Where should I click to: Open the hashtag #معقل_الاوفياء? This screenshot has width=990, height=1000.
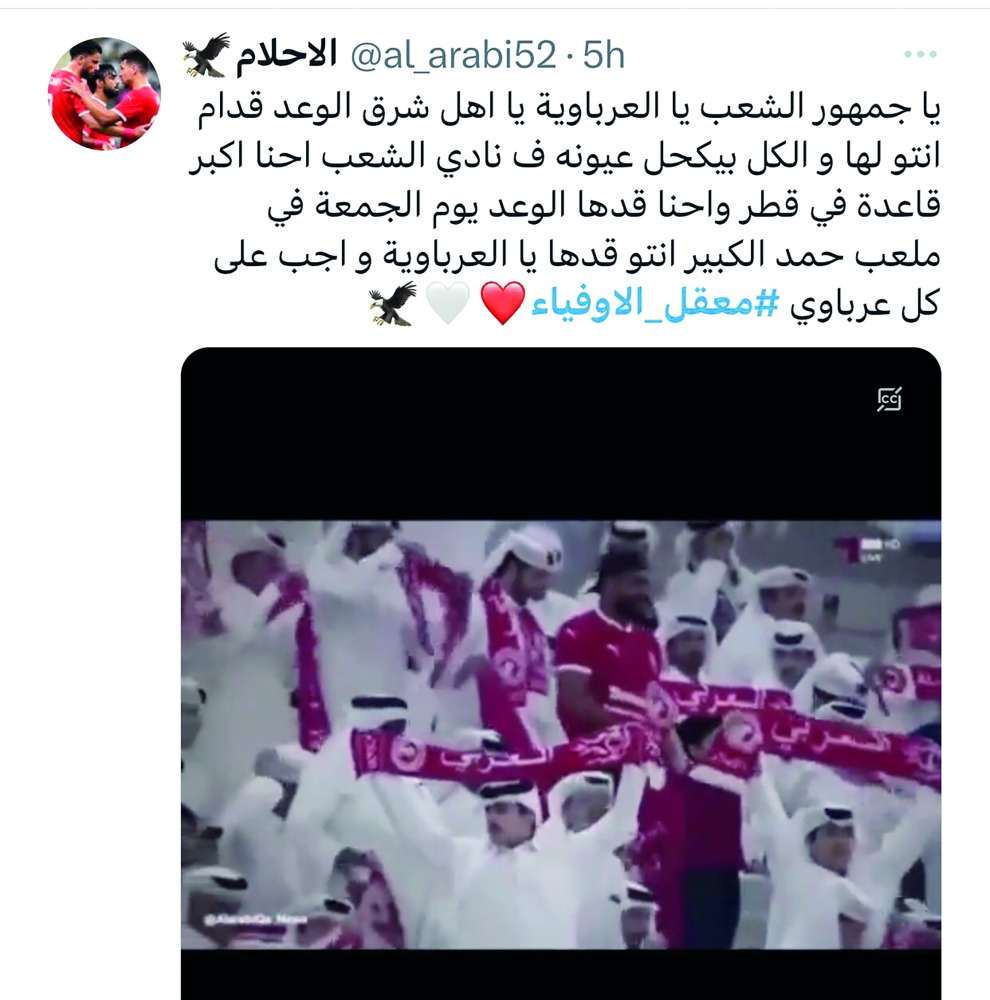tap(655, 304)
